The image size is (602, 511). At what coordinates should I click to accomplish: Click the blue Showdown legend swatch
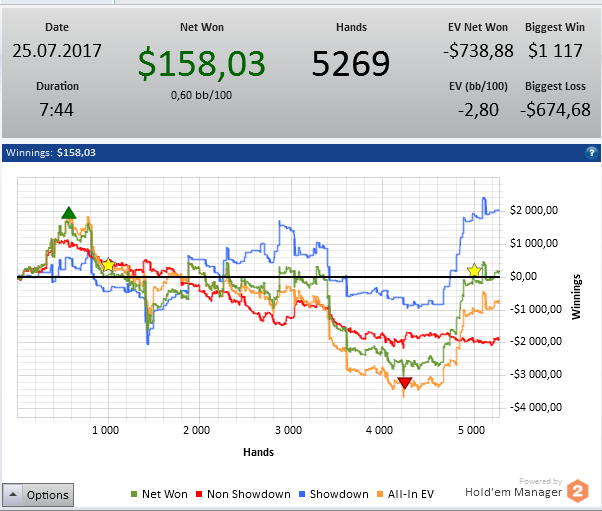[302, 494]
